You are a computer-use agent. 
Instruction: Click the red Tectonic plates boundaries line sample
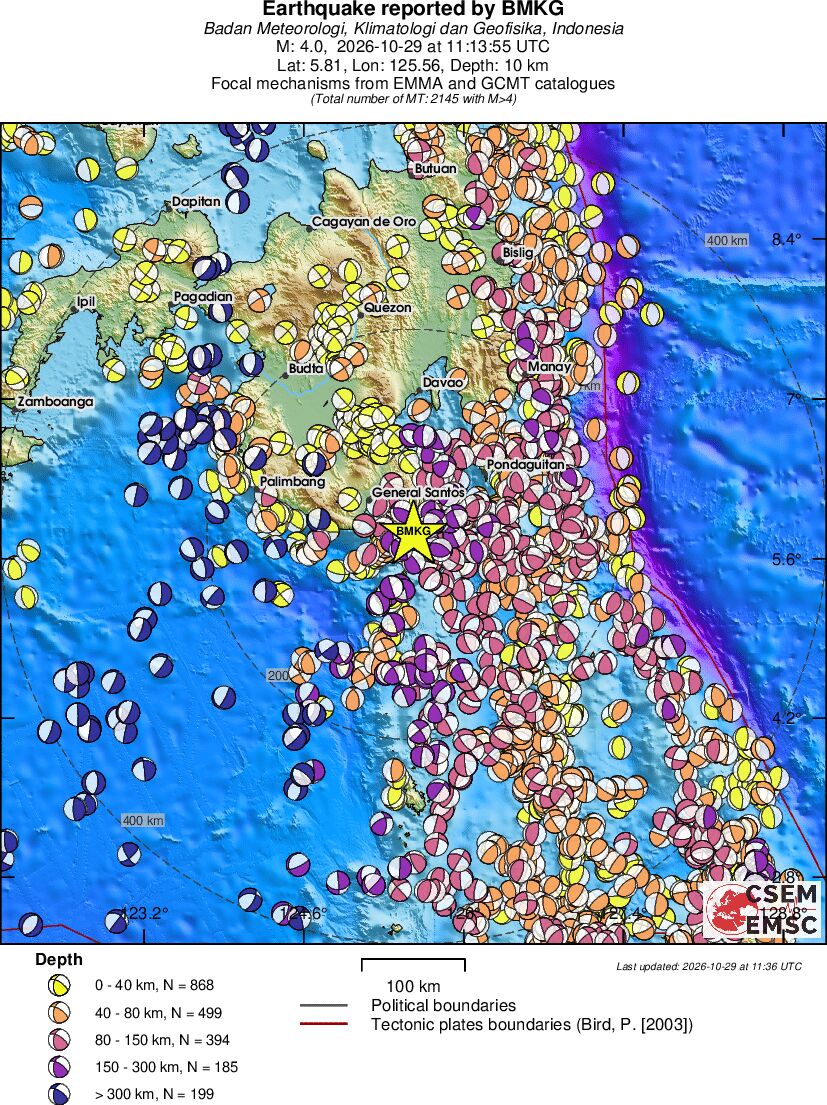tap(324, 1024)
